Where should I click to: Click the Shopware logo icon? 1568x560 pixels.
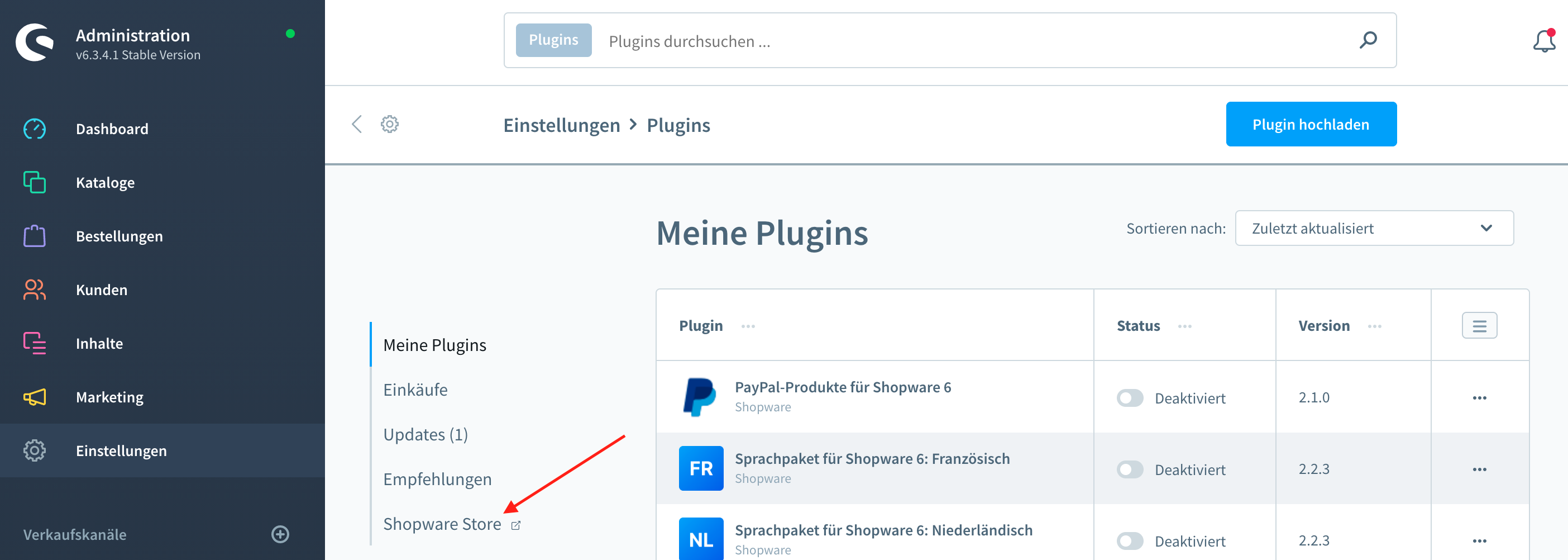pyautogui.click(x=35, y=42)
